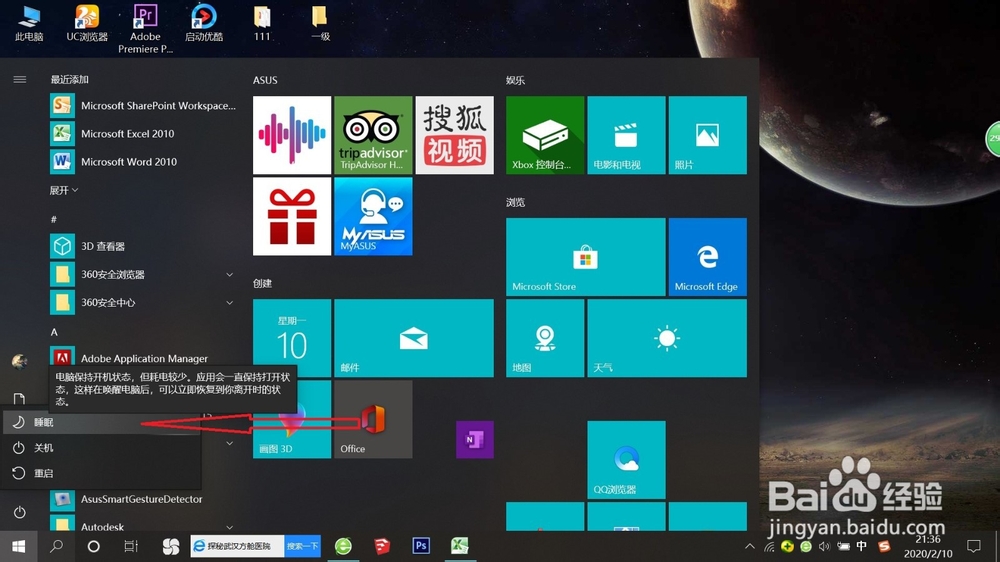
Task: Select 睡眠 in the power menu
Action: click(102, 422)
